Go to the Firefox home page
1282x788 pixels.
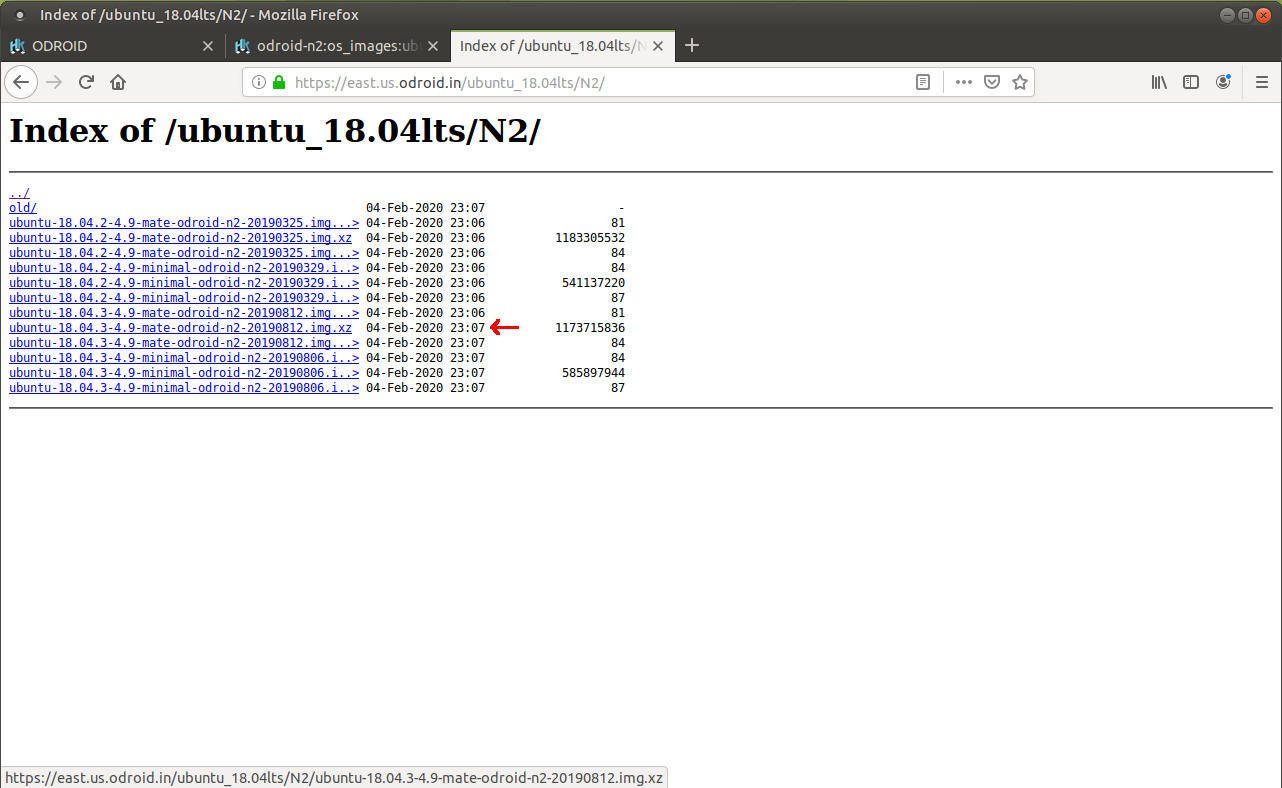pyautogui.click(x=118, y=82)
